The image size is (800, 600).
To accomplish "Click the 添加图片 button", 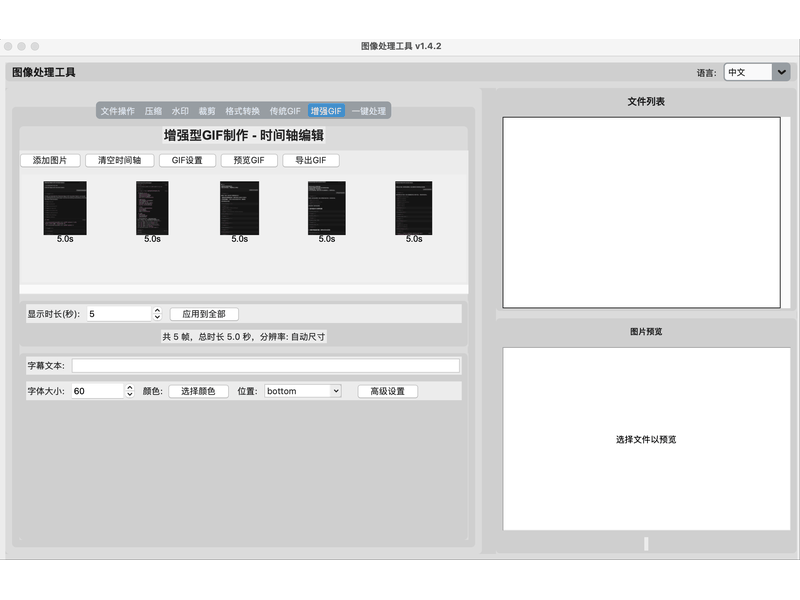I will coord(50,160).
